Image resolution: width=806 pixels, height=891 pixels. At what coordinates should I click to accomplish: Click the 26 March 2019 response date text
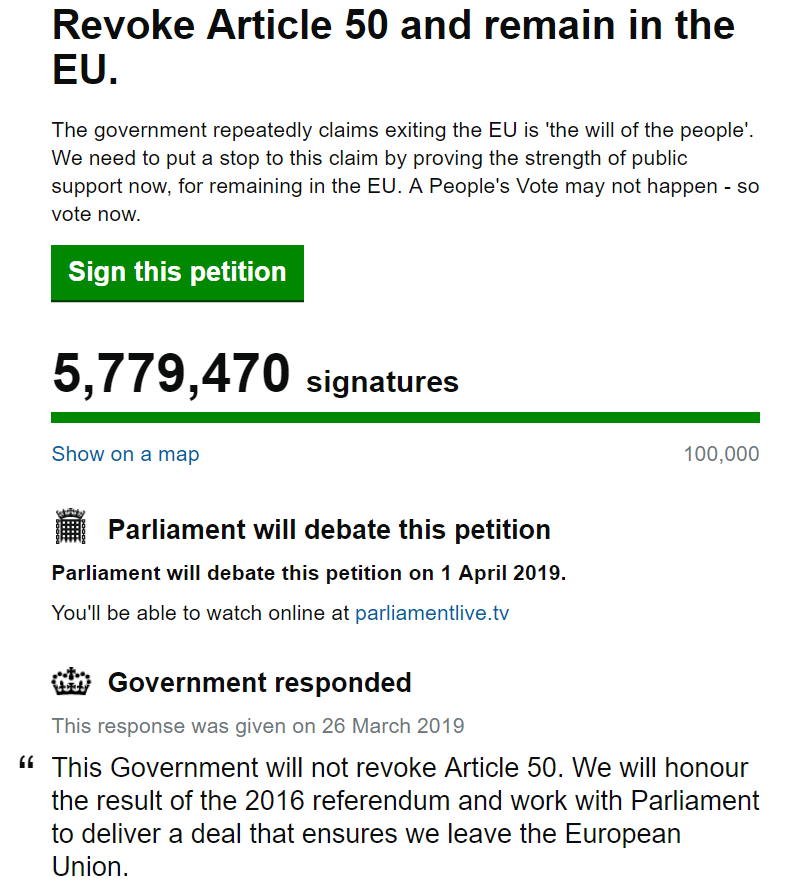393,726
